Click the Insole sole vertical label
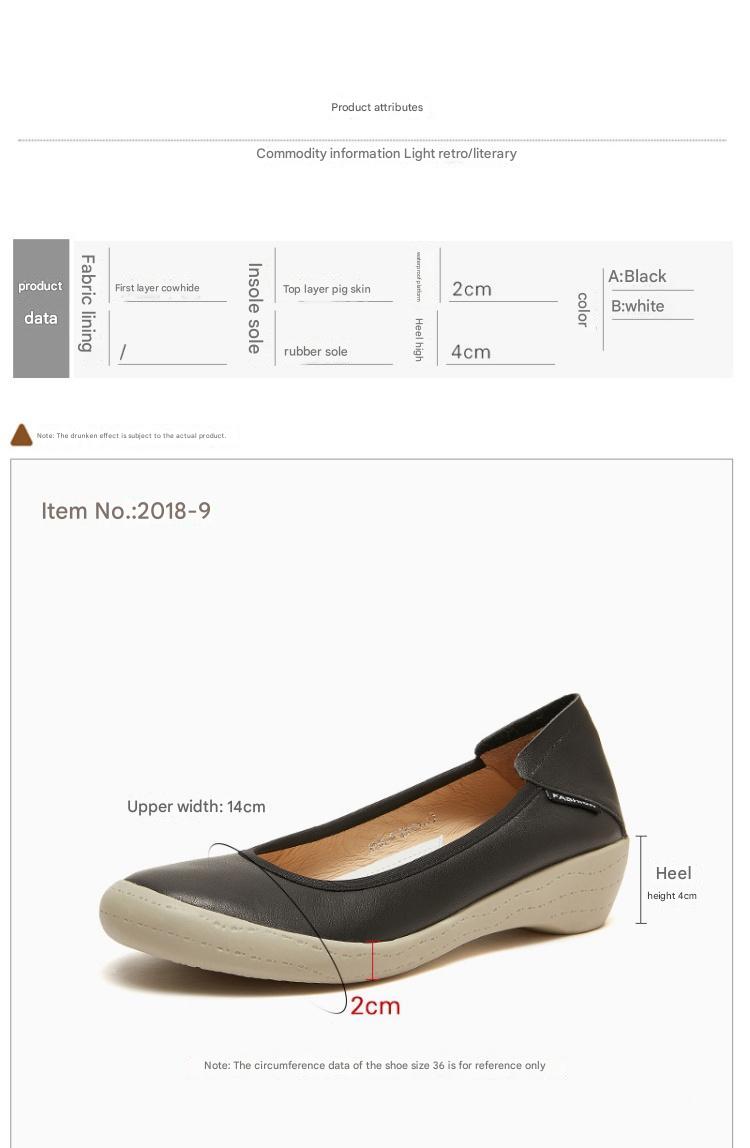 [254, 308]
